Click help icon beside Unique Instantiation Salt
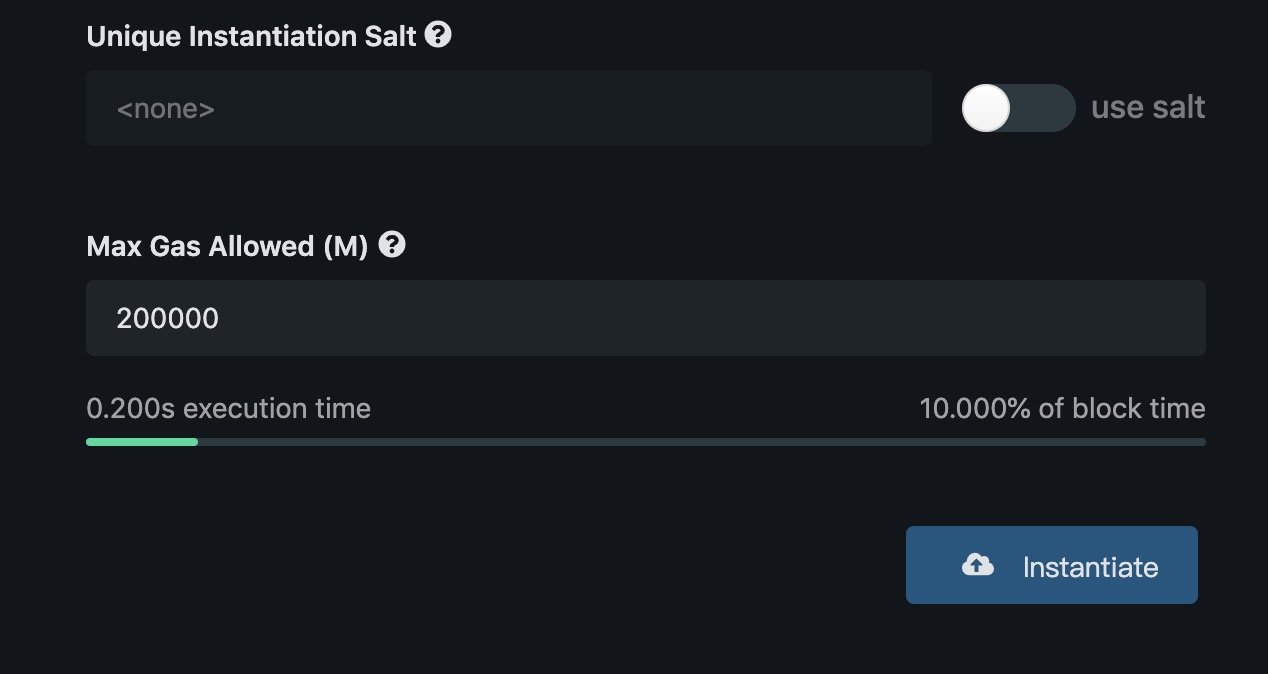Viewport: 1268px width, 674px height. (438, 35)
